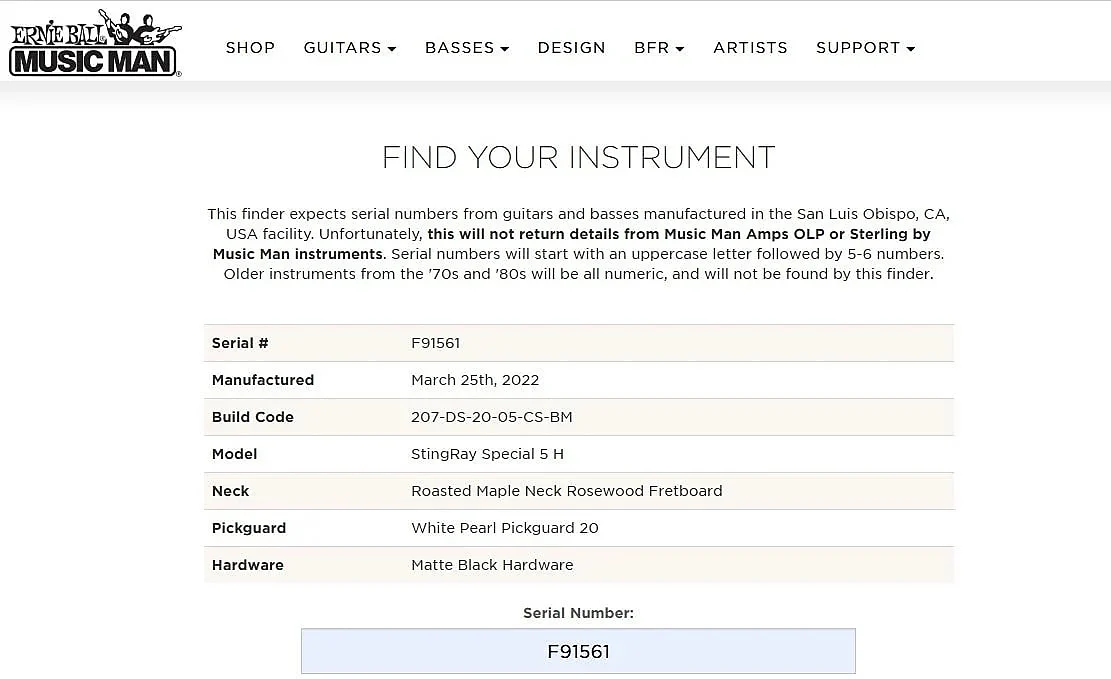Open the DESIGN page
The height and width of the screenshot is (679, 1111).
pos(572,47)
